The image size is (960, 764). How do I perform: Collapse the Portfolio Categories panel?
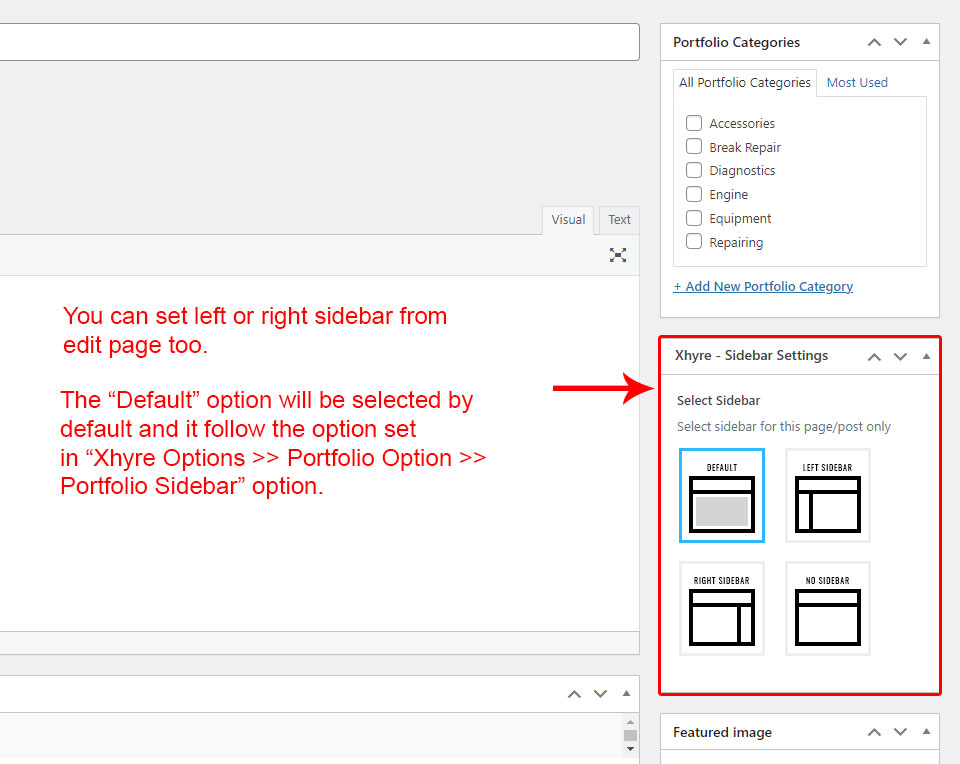coord(926,42)
